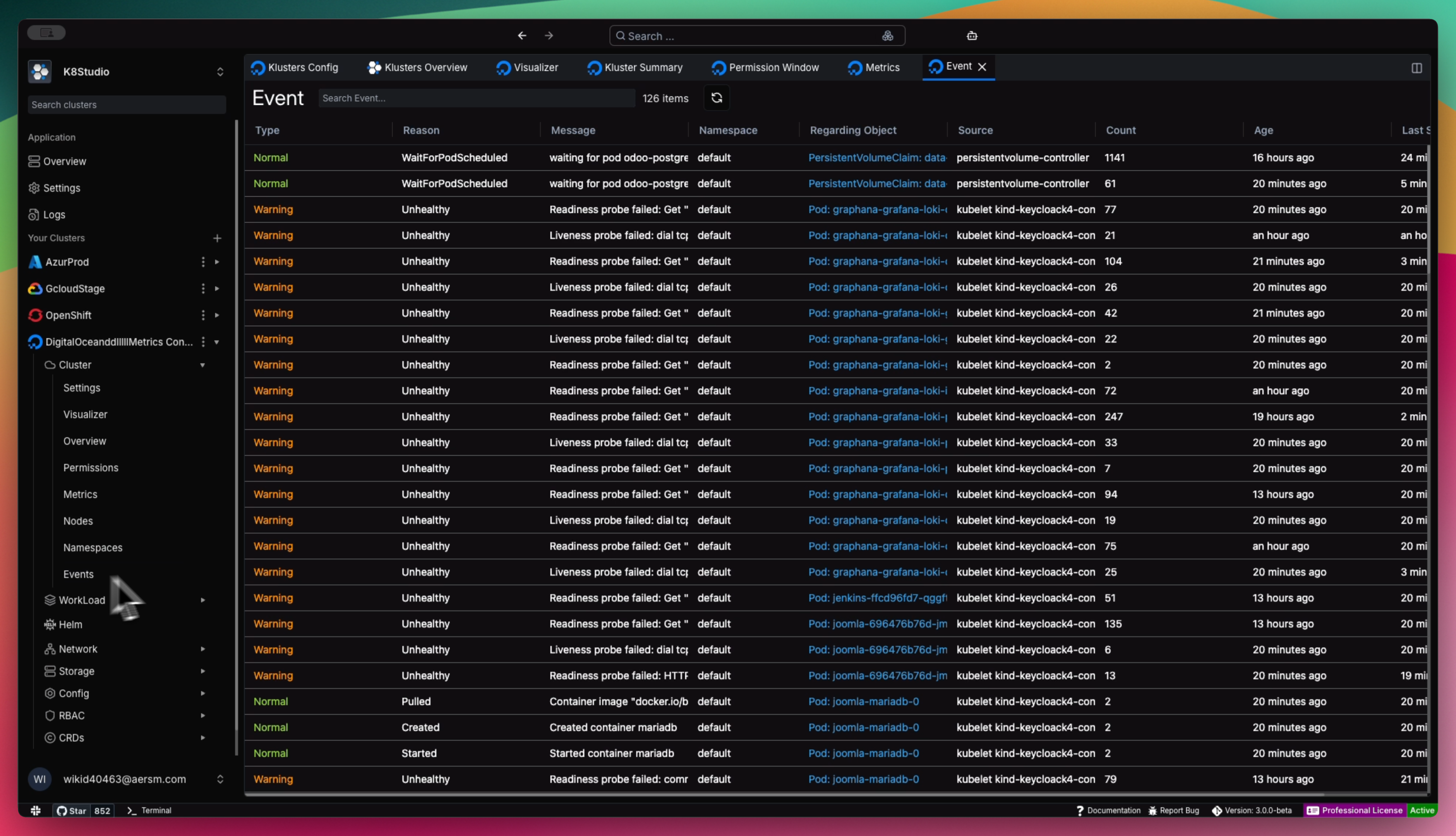Expand the Config section arrow

pos(202,693)
